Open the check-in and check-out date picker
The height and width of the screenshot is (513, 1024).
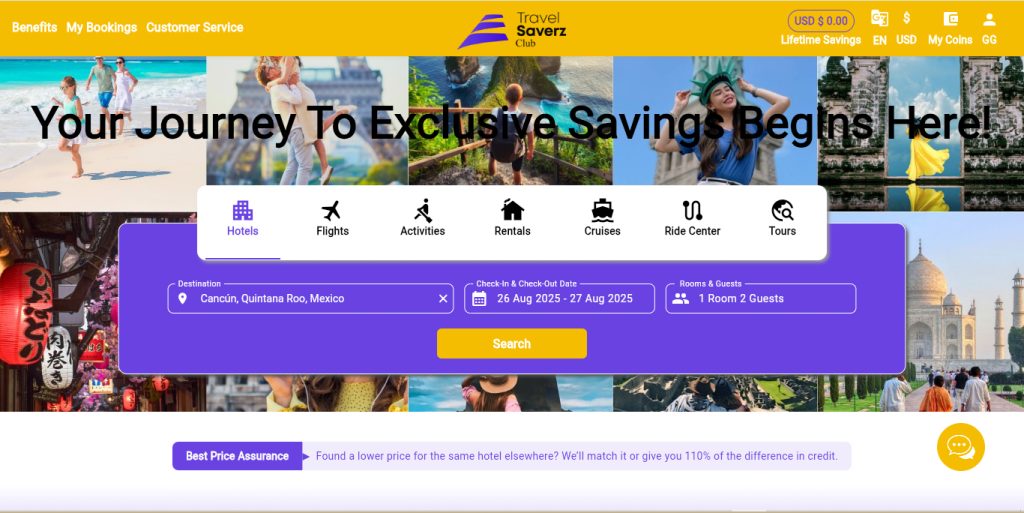click(560, 298)
